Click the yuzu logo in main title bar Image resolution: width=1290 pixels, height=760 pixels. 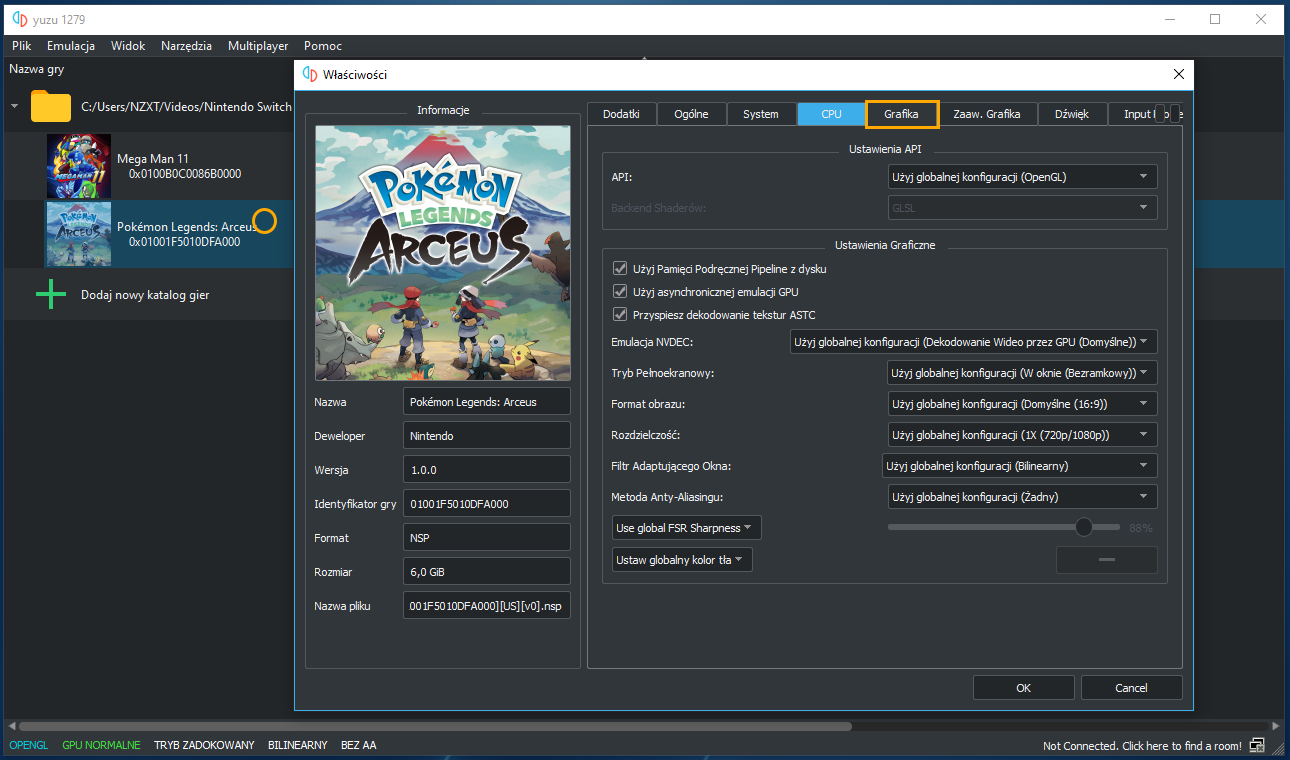[x=18, y=18]
